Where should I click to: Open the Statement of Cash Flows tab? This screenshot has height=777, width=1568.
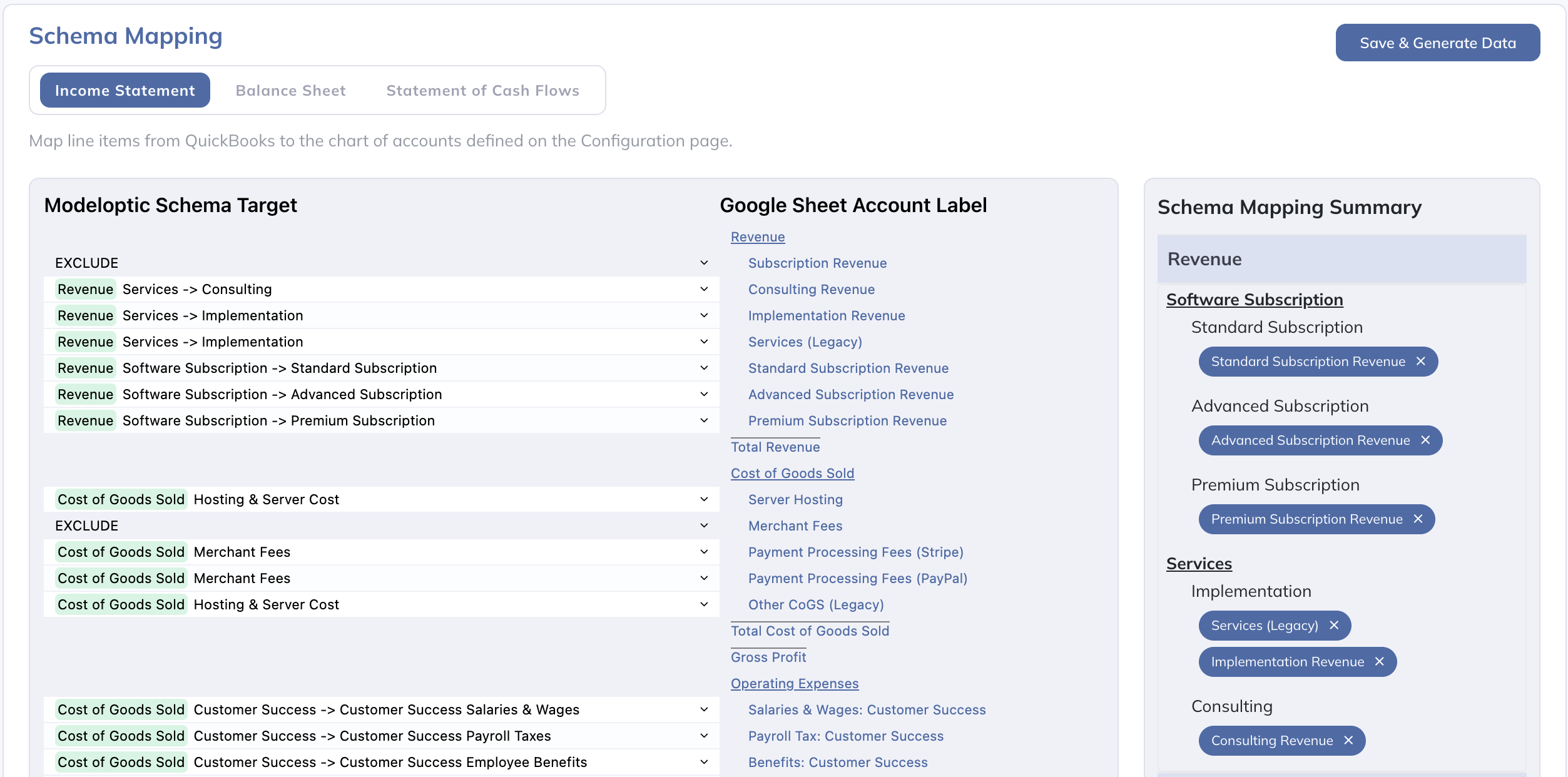482,91
